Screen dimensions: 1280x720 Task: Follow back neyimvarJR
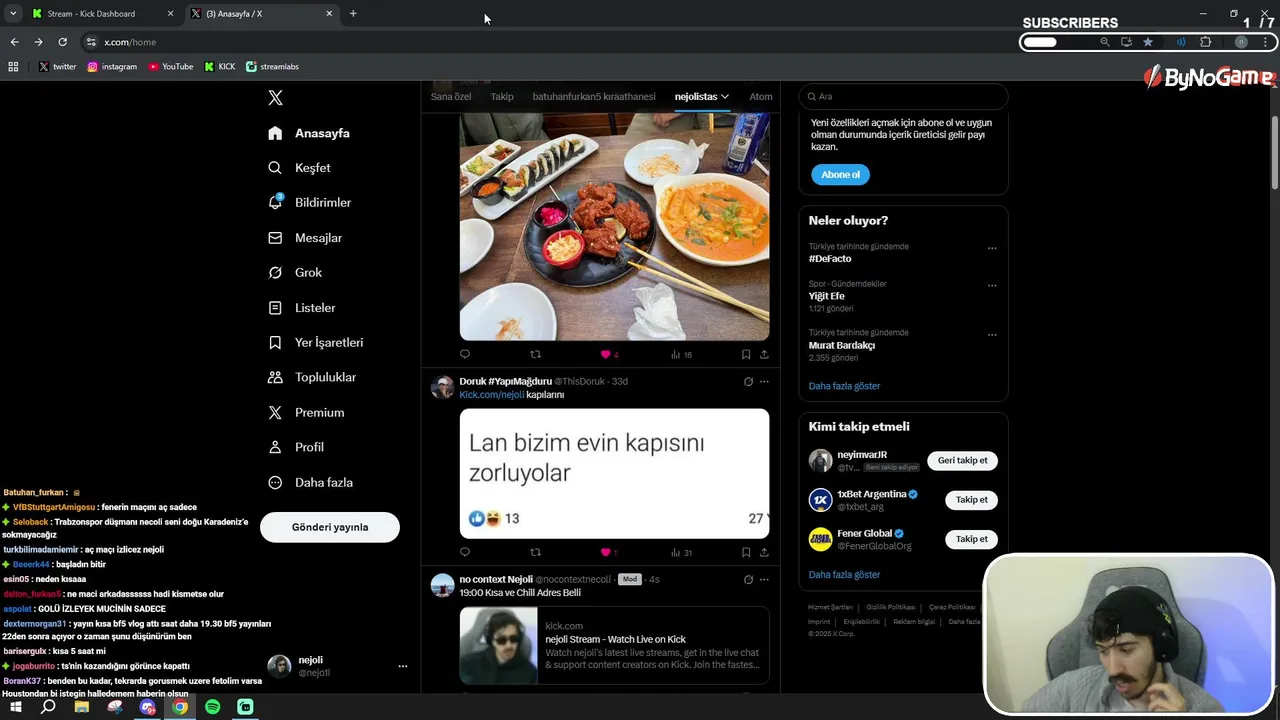point(962,461)
